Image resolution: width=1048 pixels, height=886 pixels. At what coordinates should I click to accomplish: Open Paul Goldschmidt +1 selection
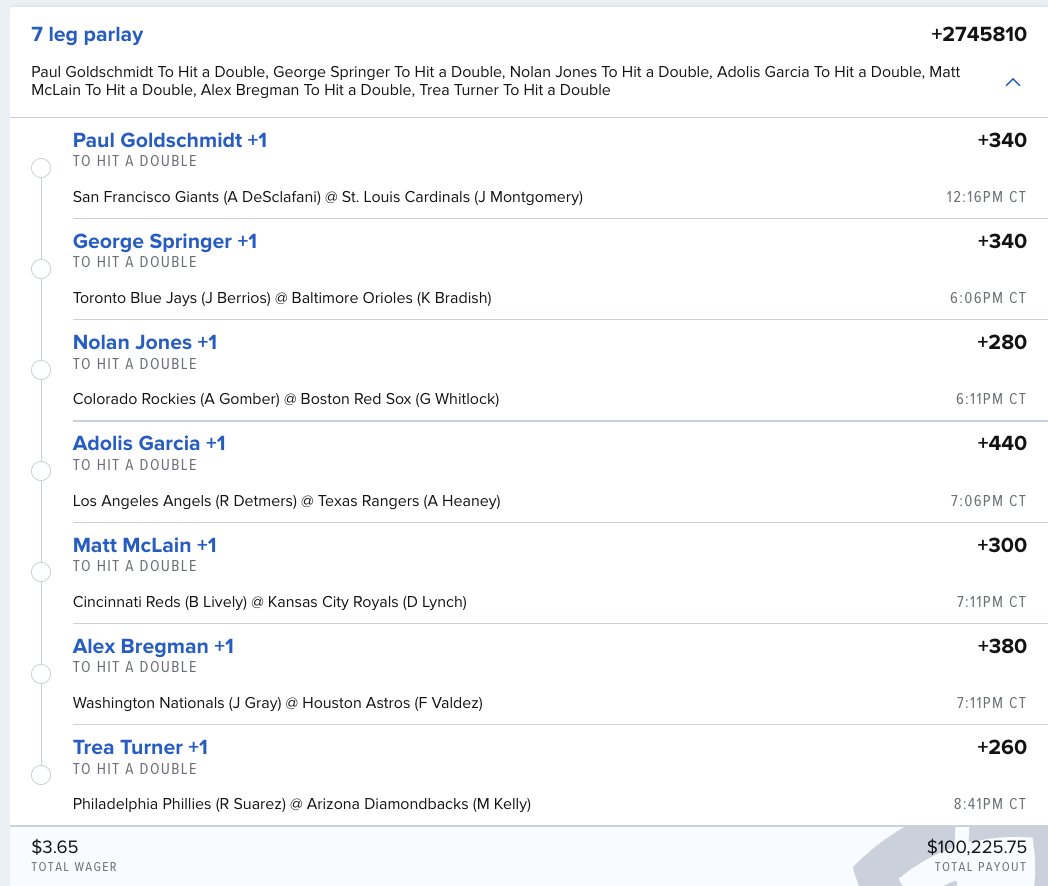pos(170,140)
